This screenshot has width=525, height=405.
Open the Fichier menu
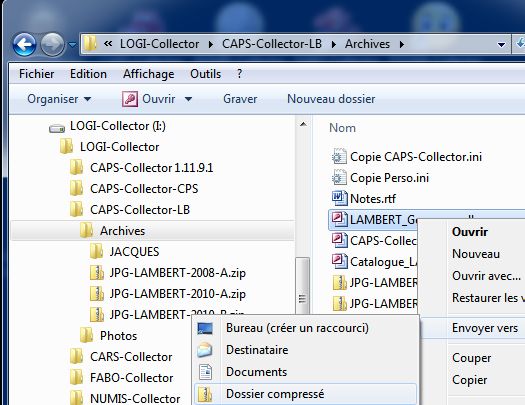[x=36, y=74]
